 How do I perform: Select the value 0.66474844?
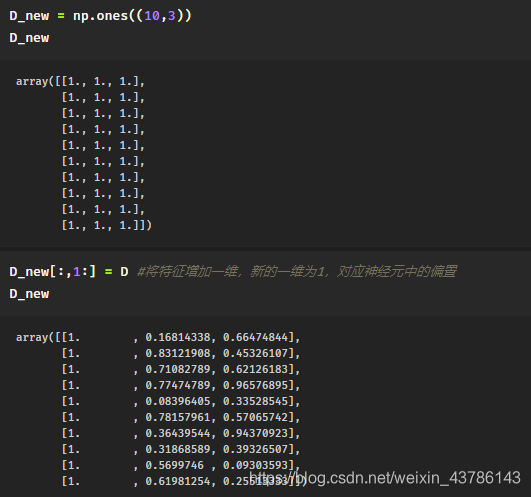[x=255, y=337]
